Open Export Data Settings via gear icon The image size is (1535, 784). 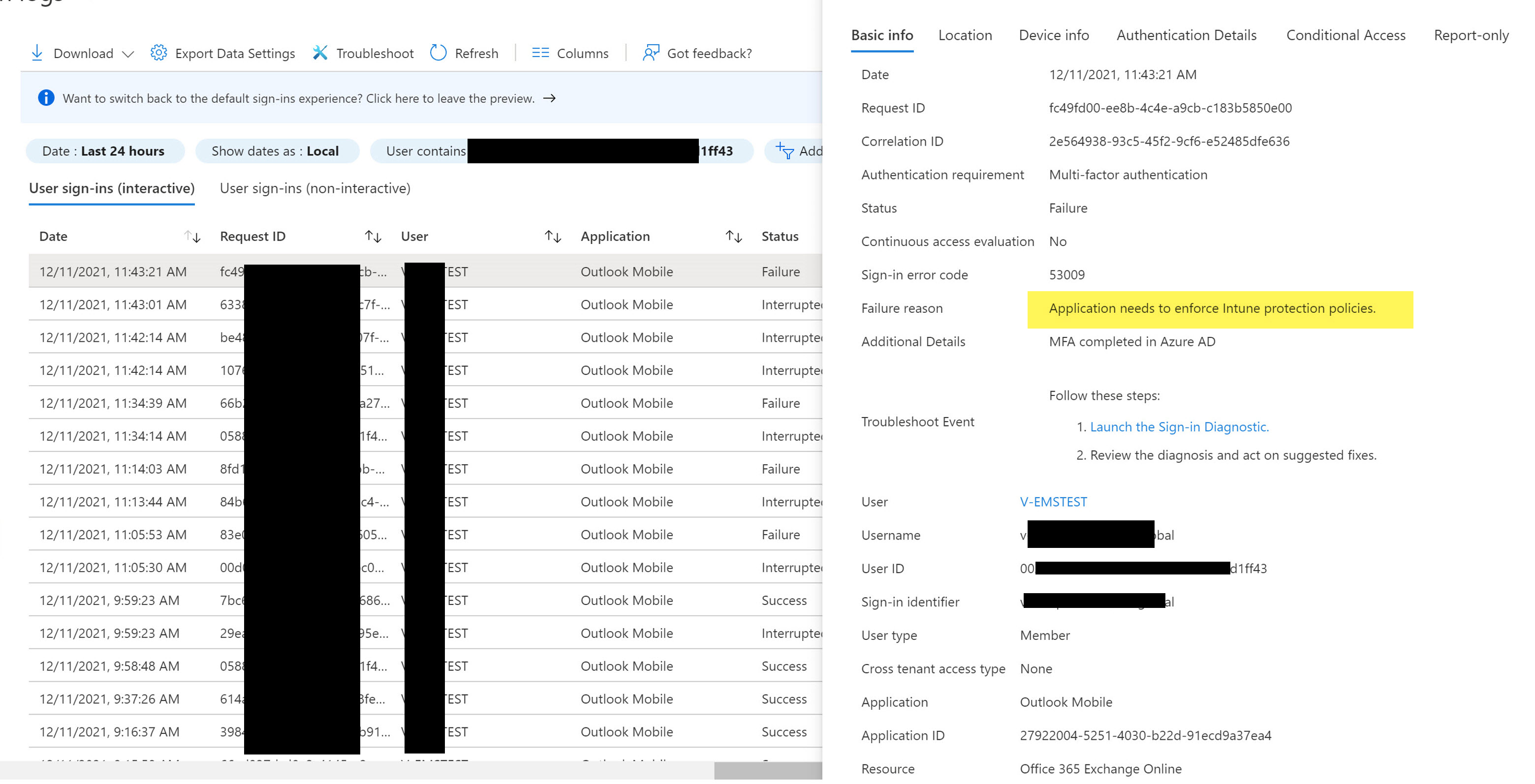point(158,53)
